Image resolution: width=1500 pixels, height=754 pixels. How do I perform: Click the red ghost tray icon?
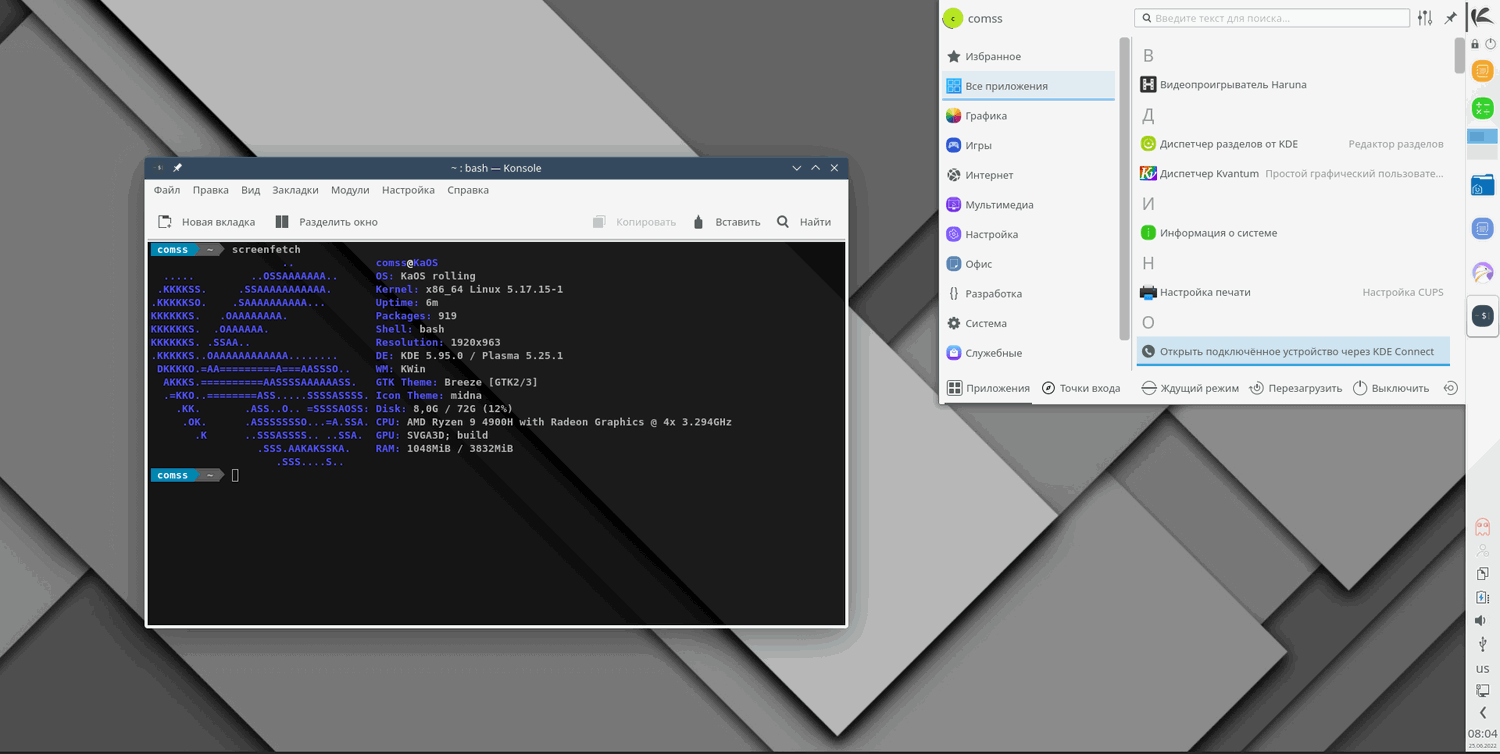(1483, 527)
